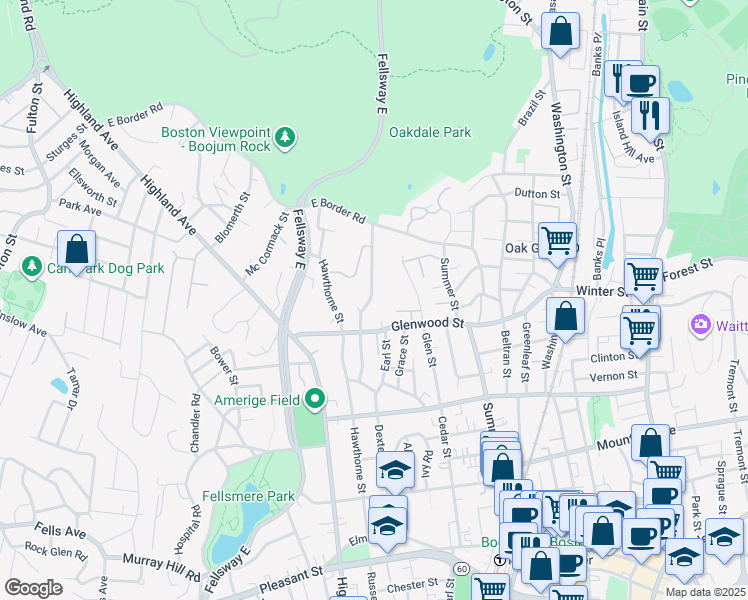Open shopping bag marker over Cedar Park Dog Park
This screenshot has width=748, height=600.
(76, 251)
